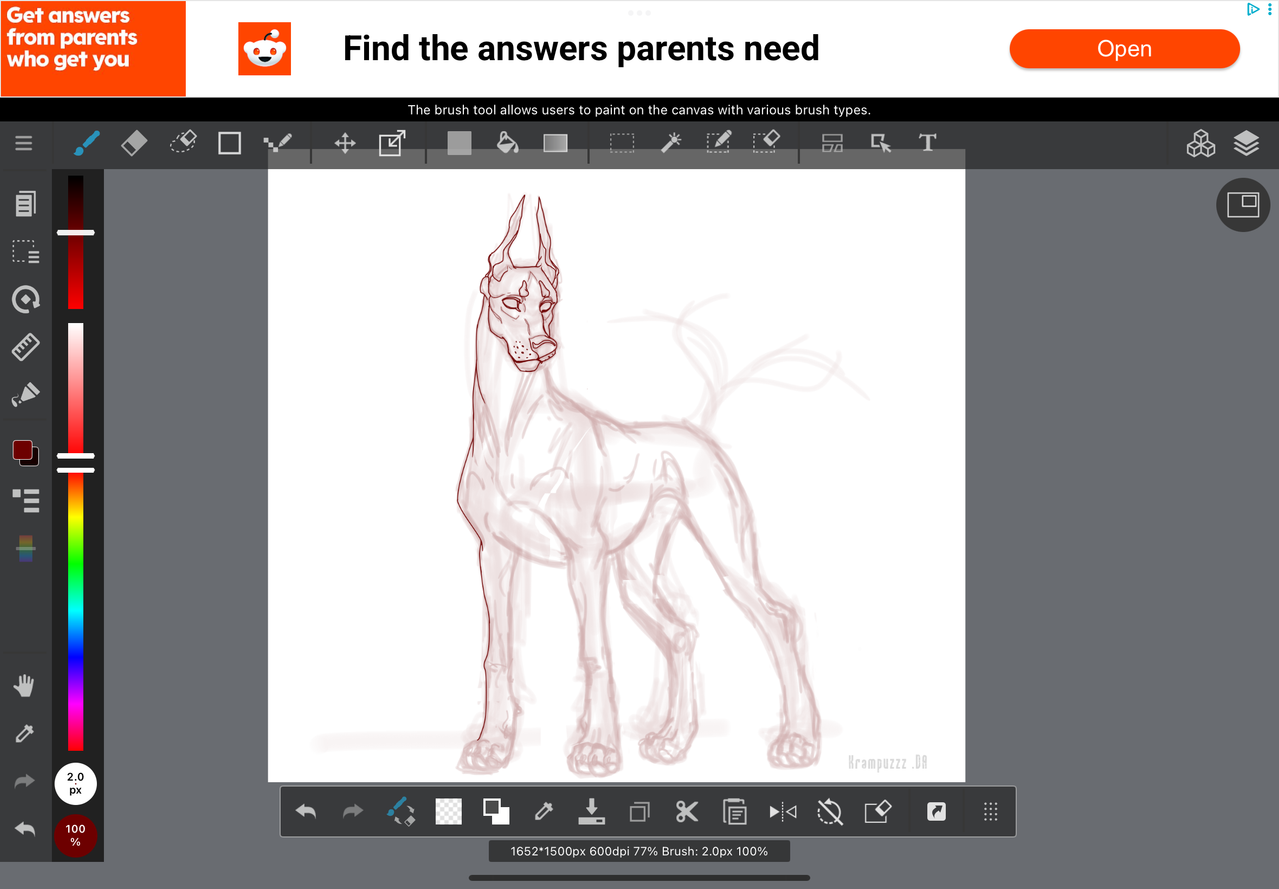Toggle the navigator window button
This screenshot has width=1279, height=889.
pos(1243,204)
